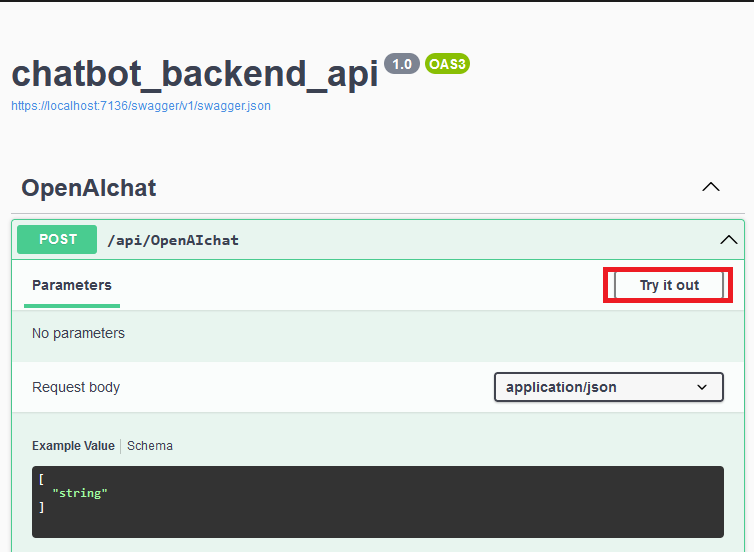Image resolution: width=754 pixels, height=552 pixels.
Task: Open the swagger.json URL link
Action: pos(141,105)
